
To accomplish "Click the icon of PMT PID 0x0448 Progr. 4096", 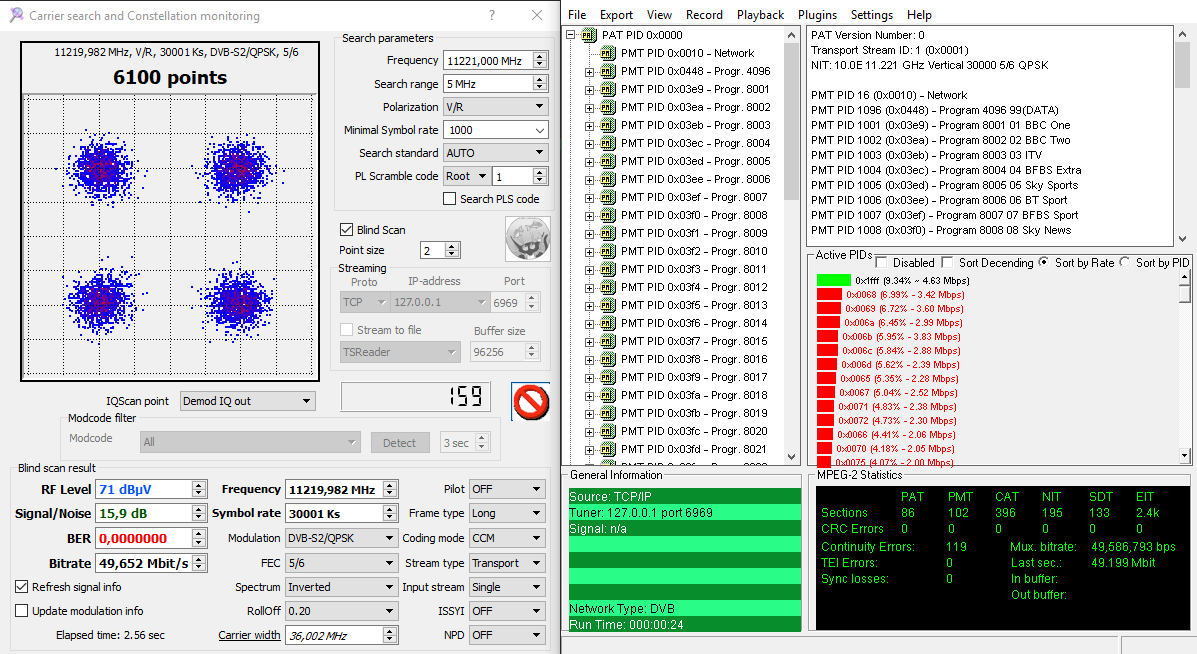I will 607,71.
